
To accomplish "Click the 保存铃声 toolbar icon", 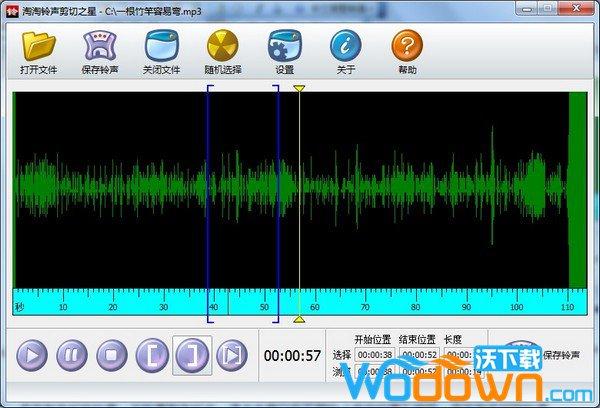I will [x=100, y=52].
